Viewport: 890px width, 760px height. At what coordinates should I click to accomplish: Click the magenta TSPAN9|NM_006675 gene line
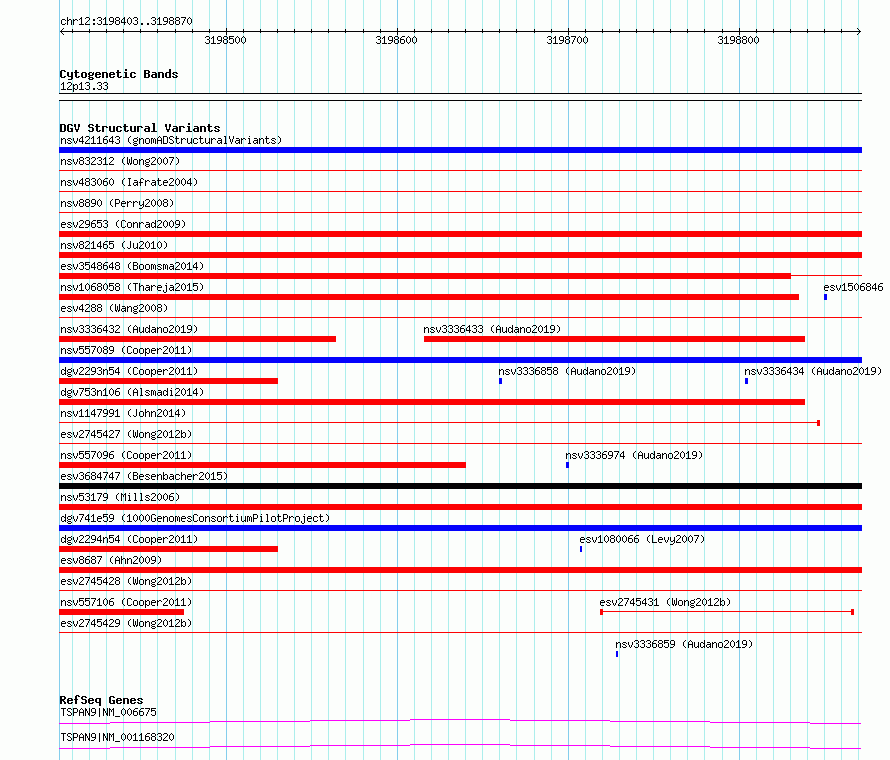460,721
